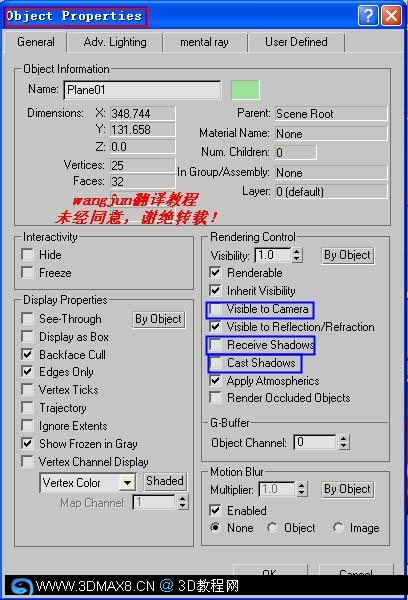Viewport: 408px width, 600px height.
Task: Uncheck Backface Cull
Action: point(28,354)
